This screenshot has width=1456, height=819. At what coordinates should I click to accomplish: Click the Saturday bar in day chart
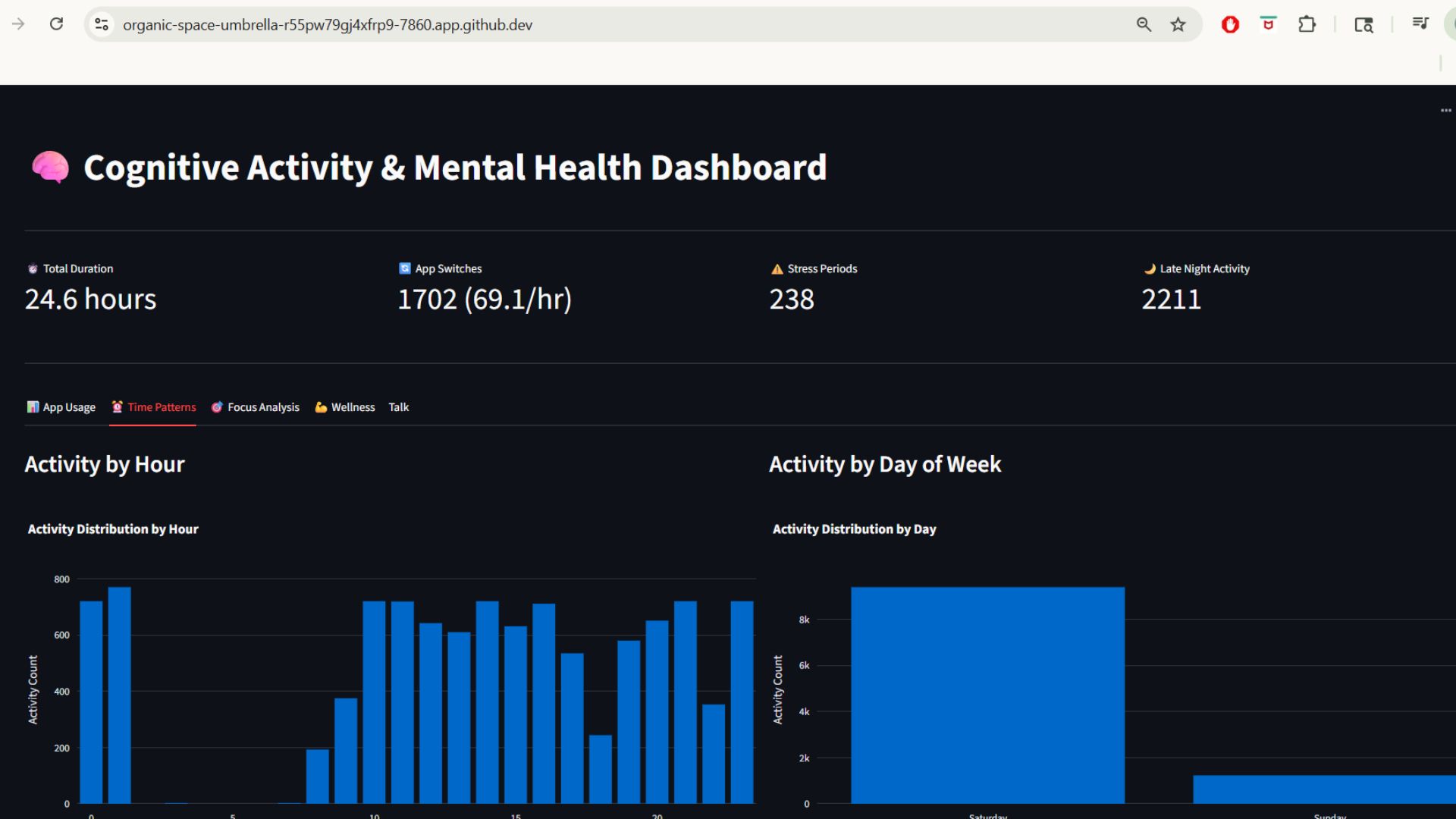coord(987,694)
